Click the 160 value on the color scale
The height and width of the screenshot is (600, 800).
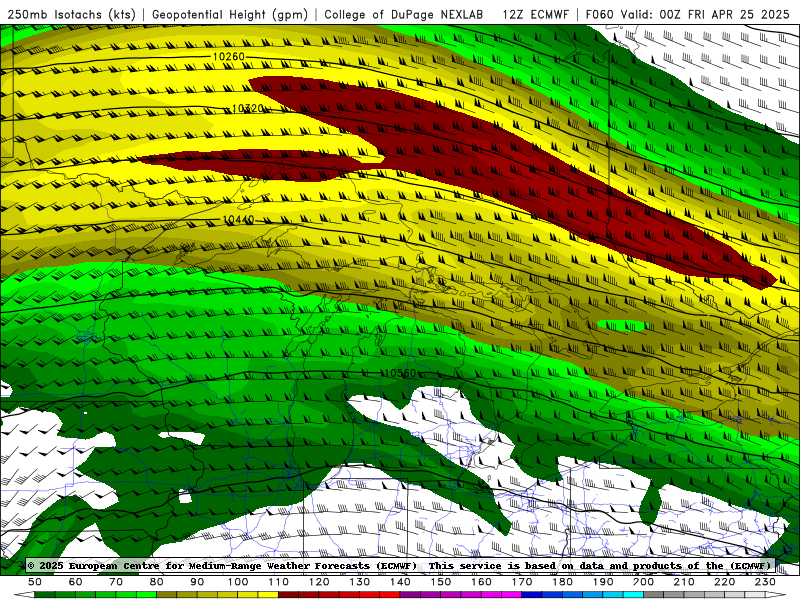482,582
